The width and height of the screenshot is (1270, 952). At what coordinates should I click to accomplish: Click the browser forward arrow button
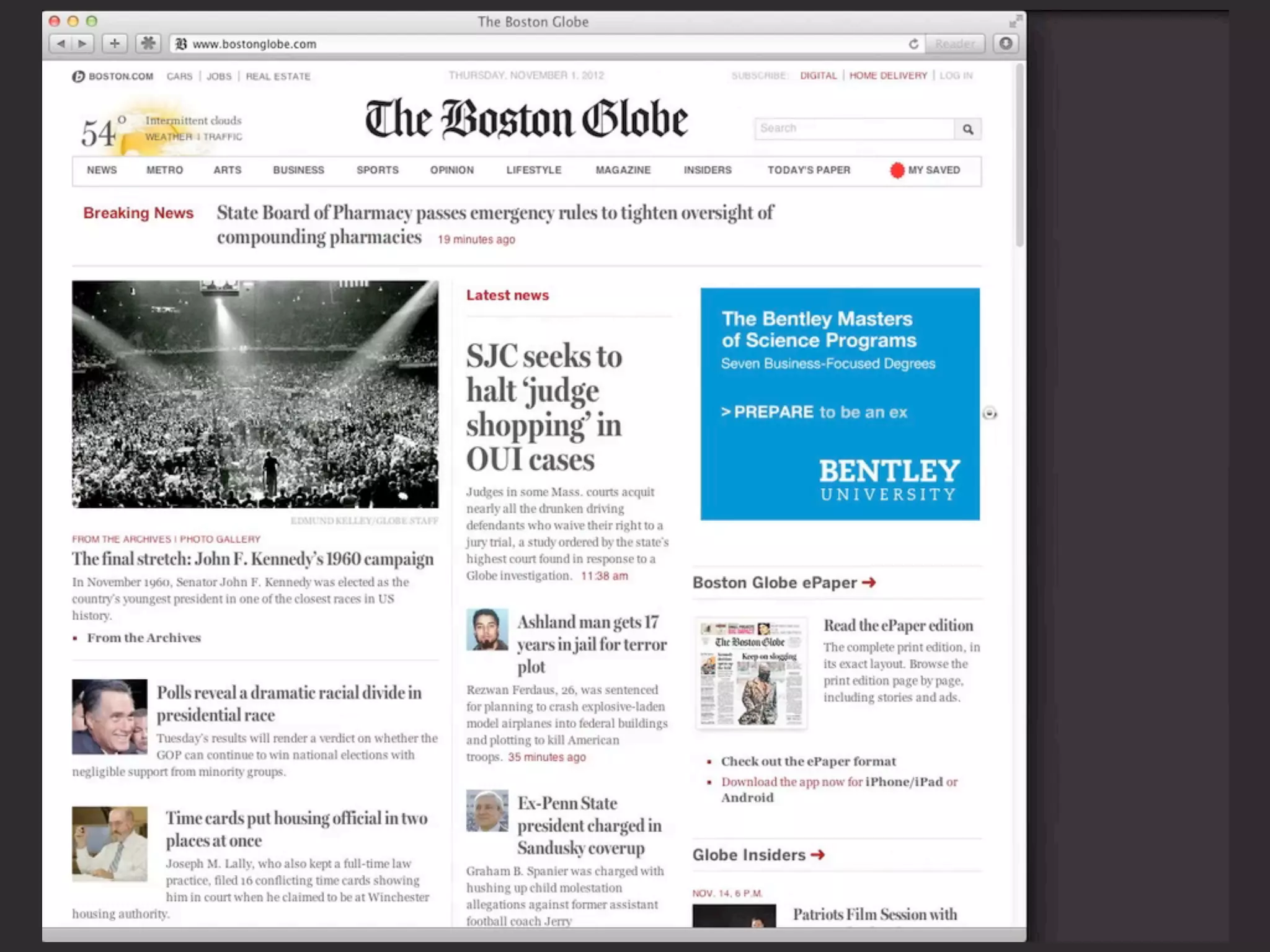tap(82, 43)
